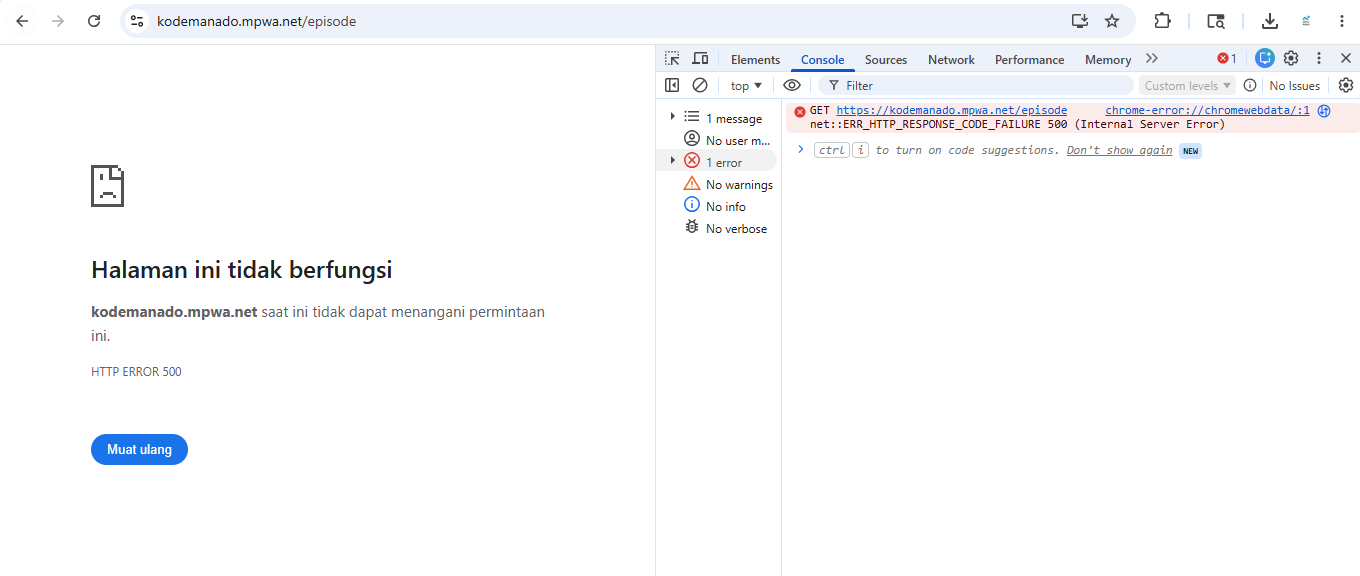Select the No user messages sidebar row

coord(717,140)
